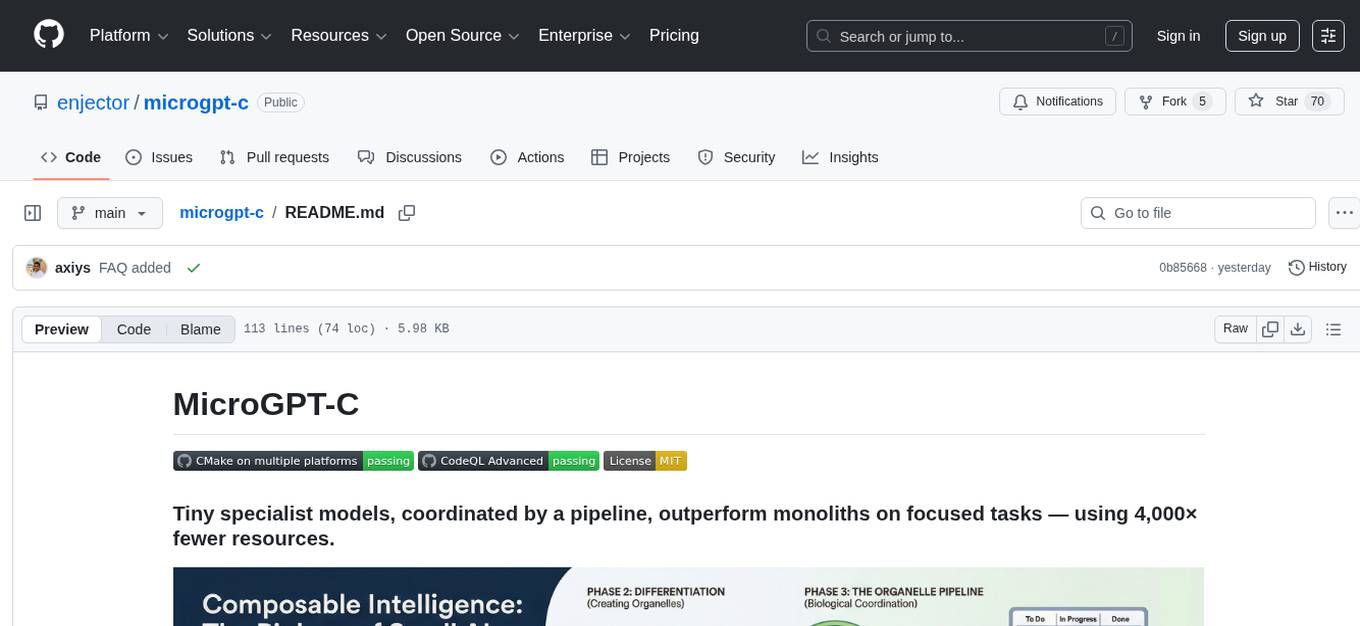
Task: Expand the Solutions navigation dropdown
Action: (228, 35)
